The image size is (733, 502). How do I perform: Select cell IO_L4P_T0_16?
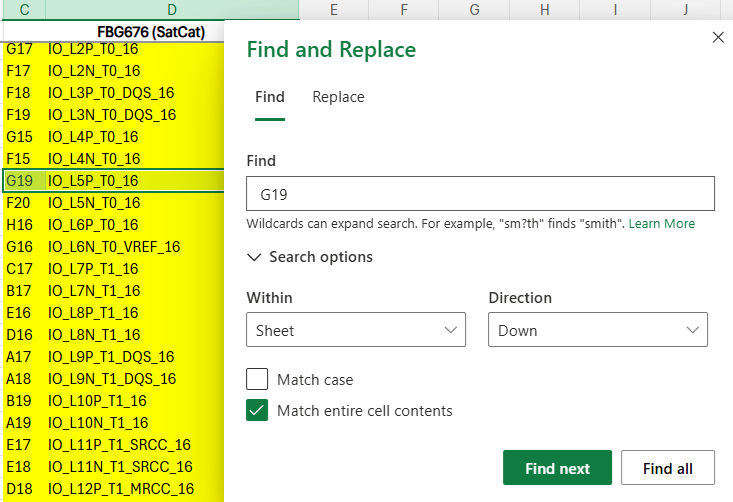(135, 136)
